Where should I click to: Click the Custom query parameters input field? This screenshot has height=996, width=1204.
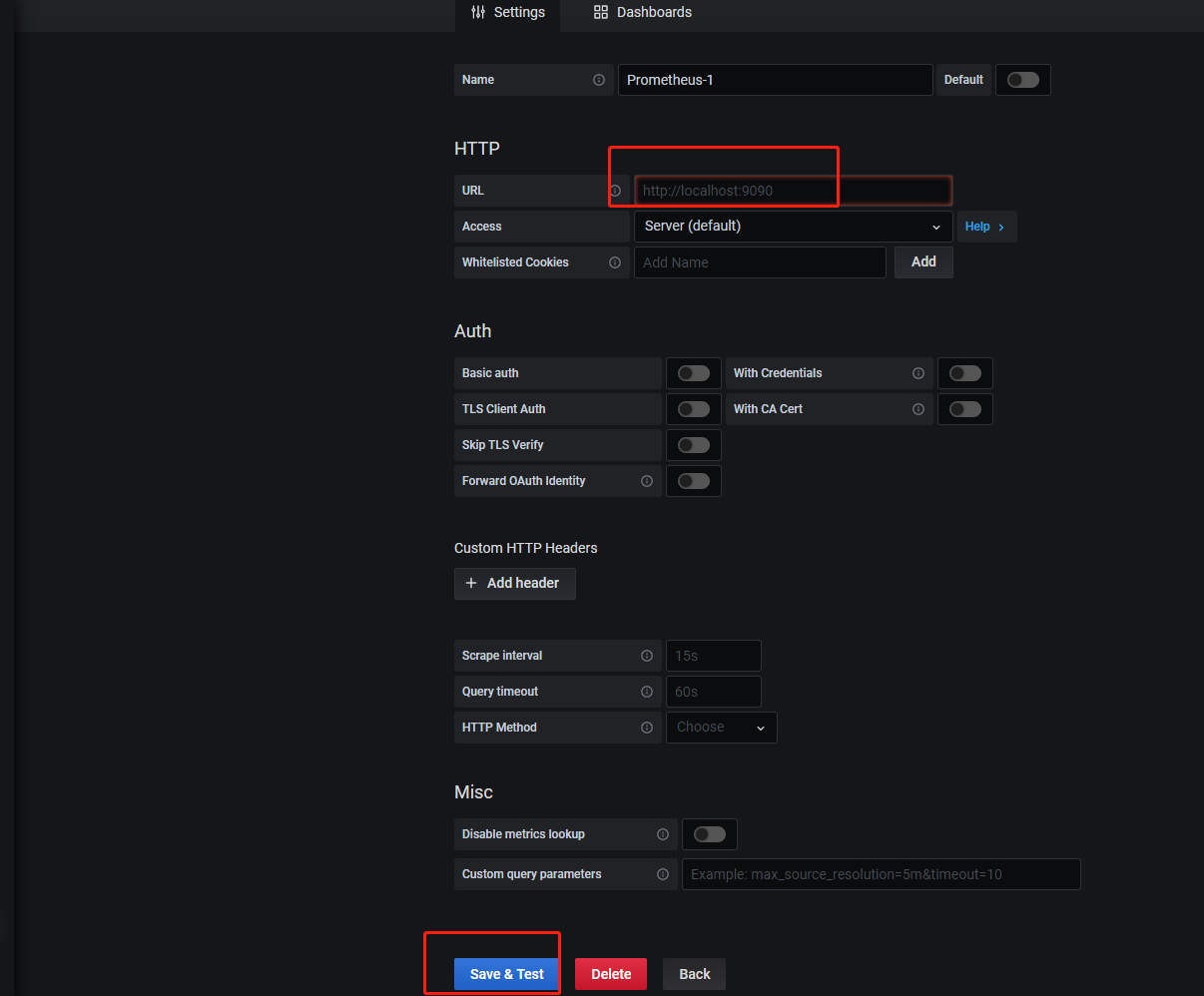(x=882, y=874)
